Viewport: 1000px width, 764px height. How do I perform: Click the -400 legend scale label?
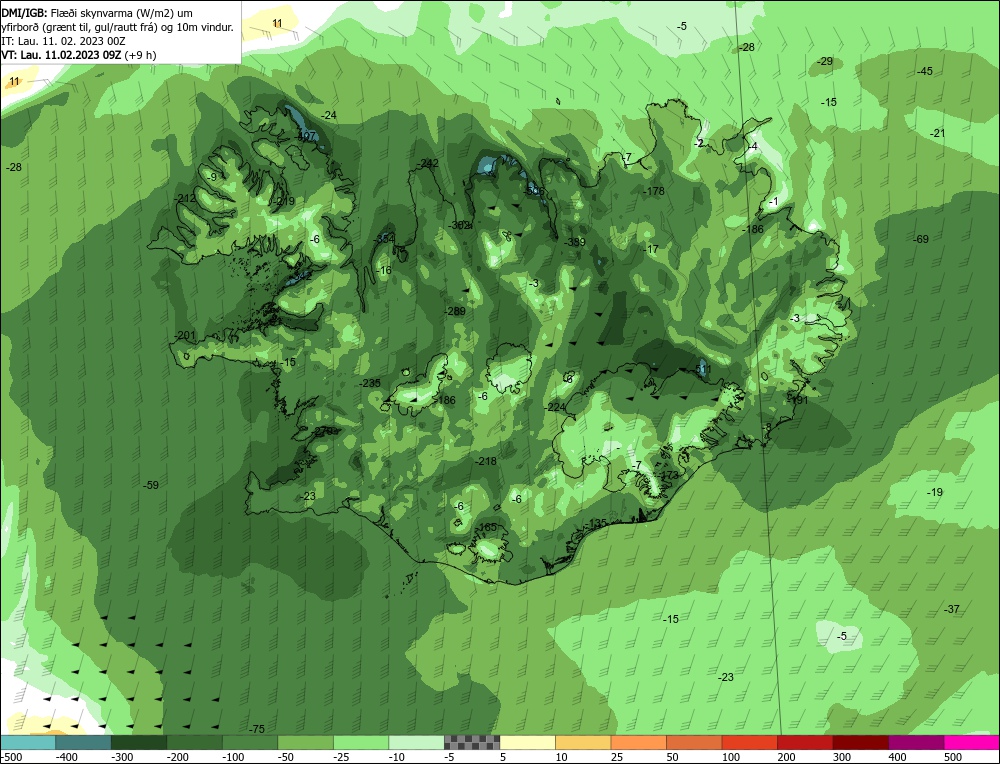coord(67,757)
